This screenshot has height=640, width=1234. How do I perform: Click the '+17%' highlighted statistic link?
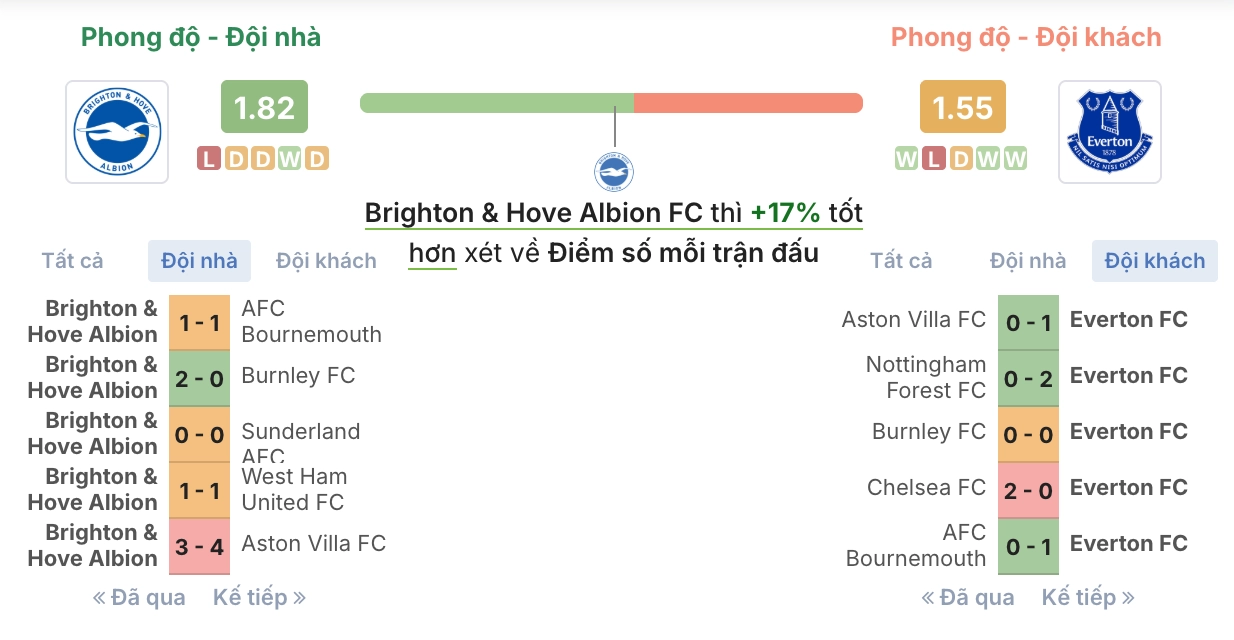pyautogui.click(x=788, y=212)
